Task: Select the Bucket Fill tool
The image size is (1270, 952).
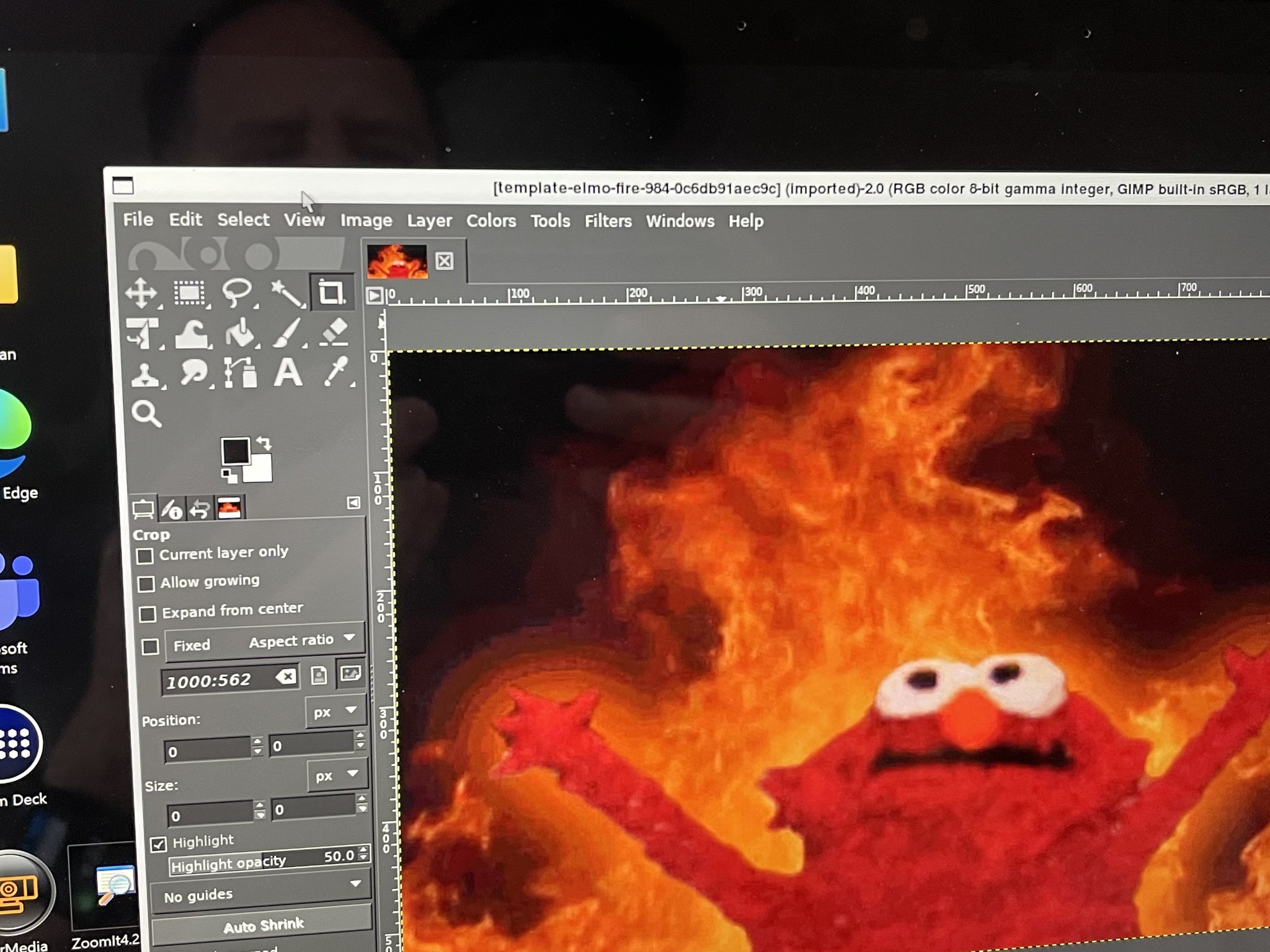Action: click(241, 333)
